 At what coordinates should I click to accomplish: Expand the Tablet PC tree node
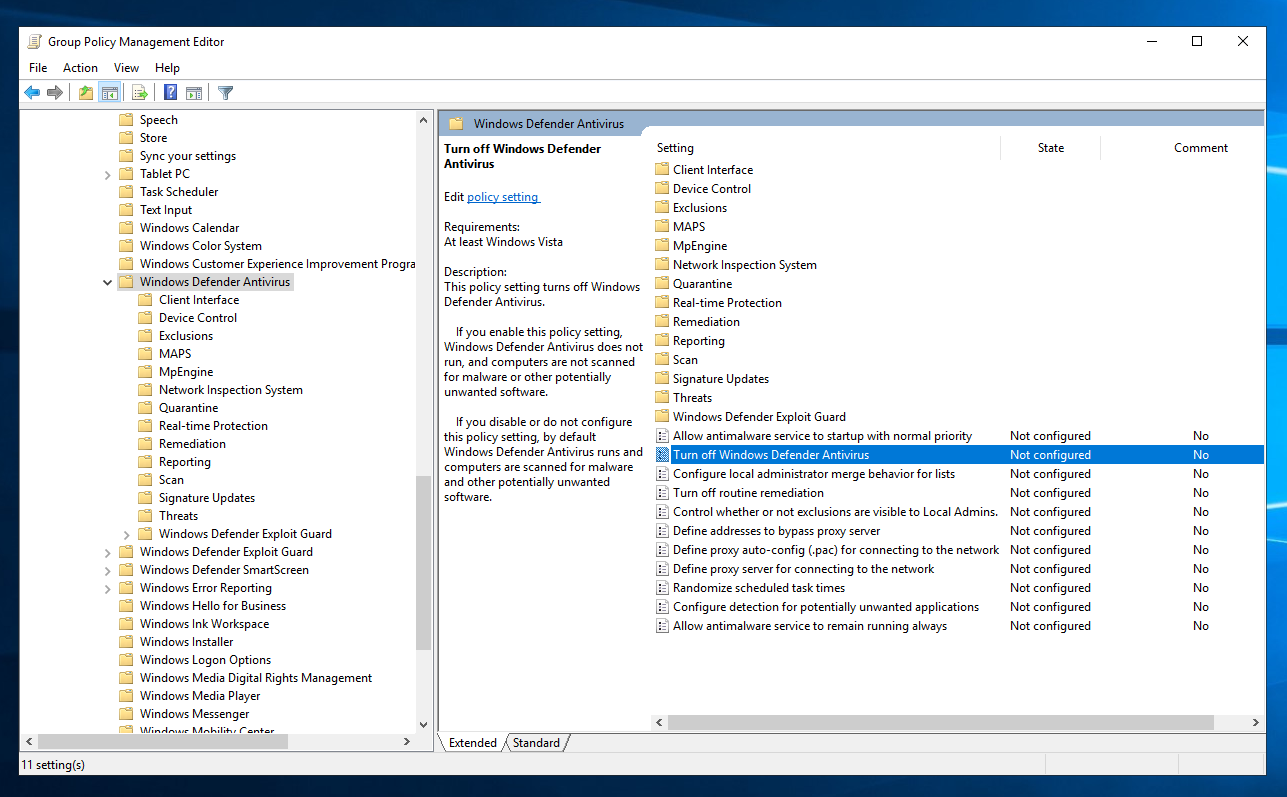[108, 174]
